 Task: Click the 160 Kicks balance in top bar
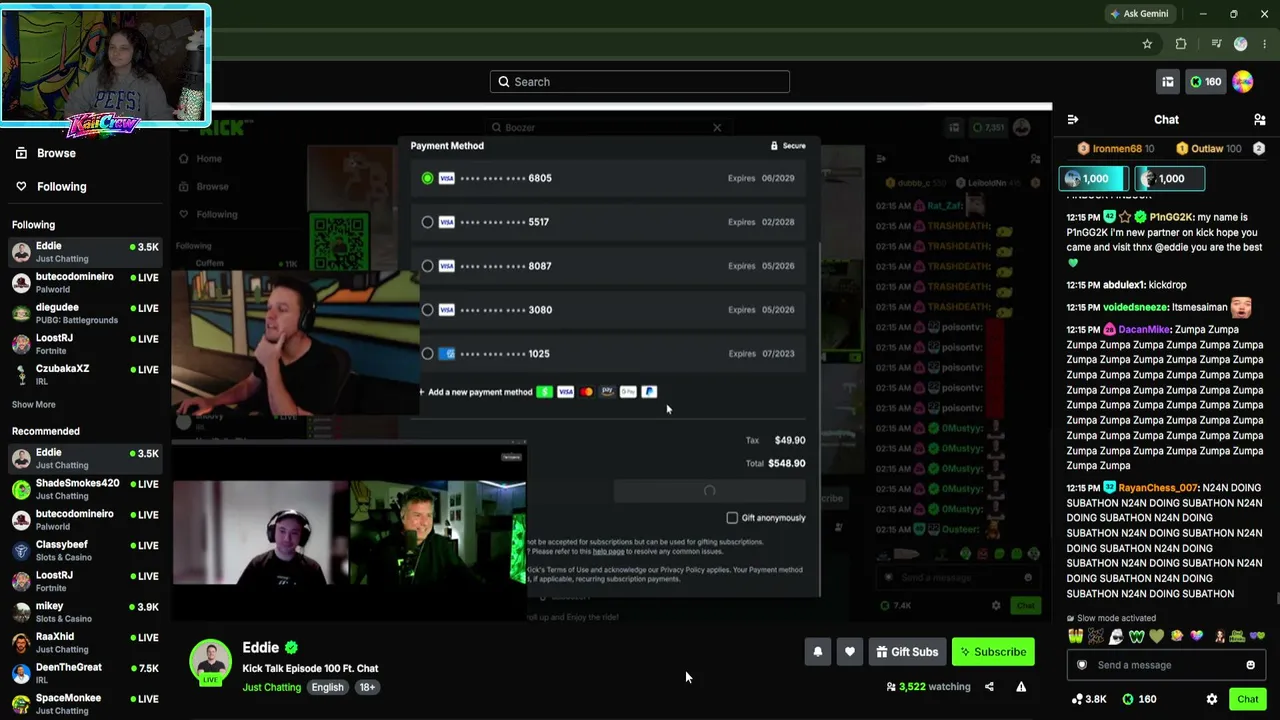tap(1204, 82)
